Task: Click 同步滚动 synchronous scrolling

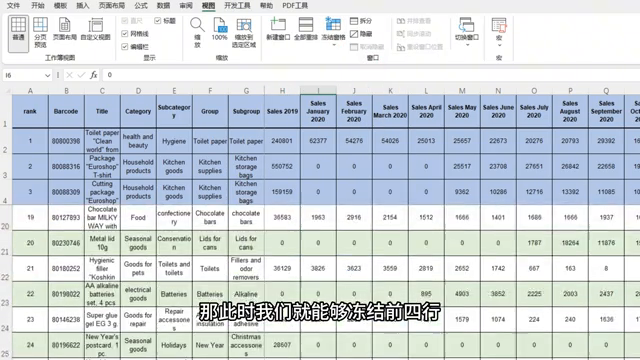Action: pyautogui.click(x=414, y=34)
